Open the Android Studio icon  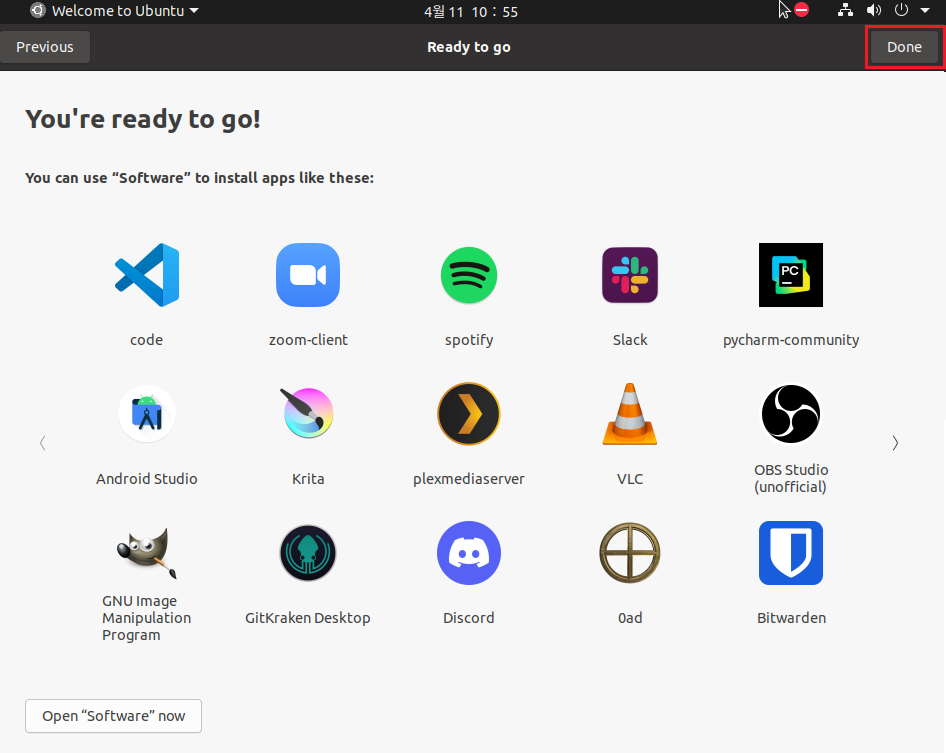click(147, 414)
